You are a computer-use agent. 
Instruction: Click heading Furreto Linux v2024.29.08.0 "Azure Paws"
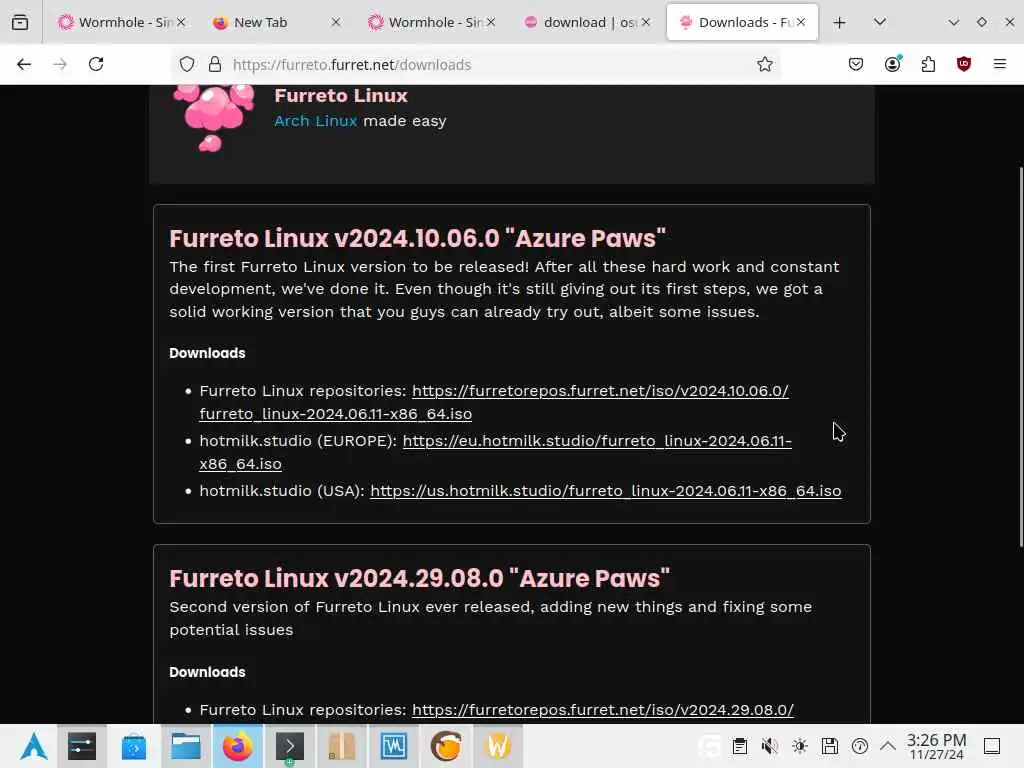pos(419,579)
